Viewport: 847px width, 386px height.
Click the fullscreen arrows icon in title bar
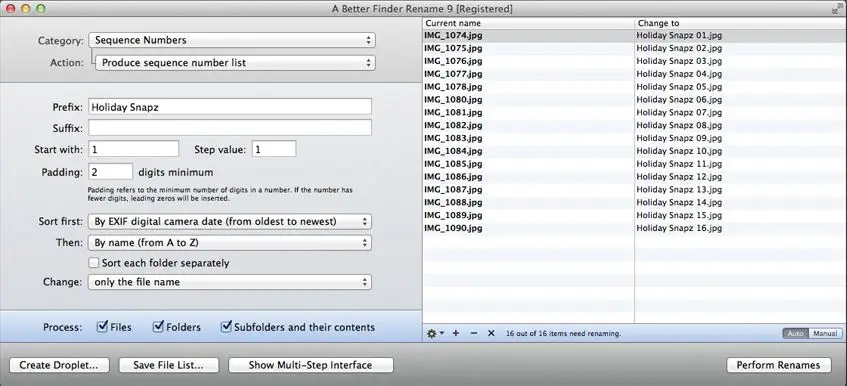[x=837, y=9]
